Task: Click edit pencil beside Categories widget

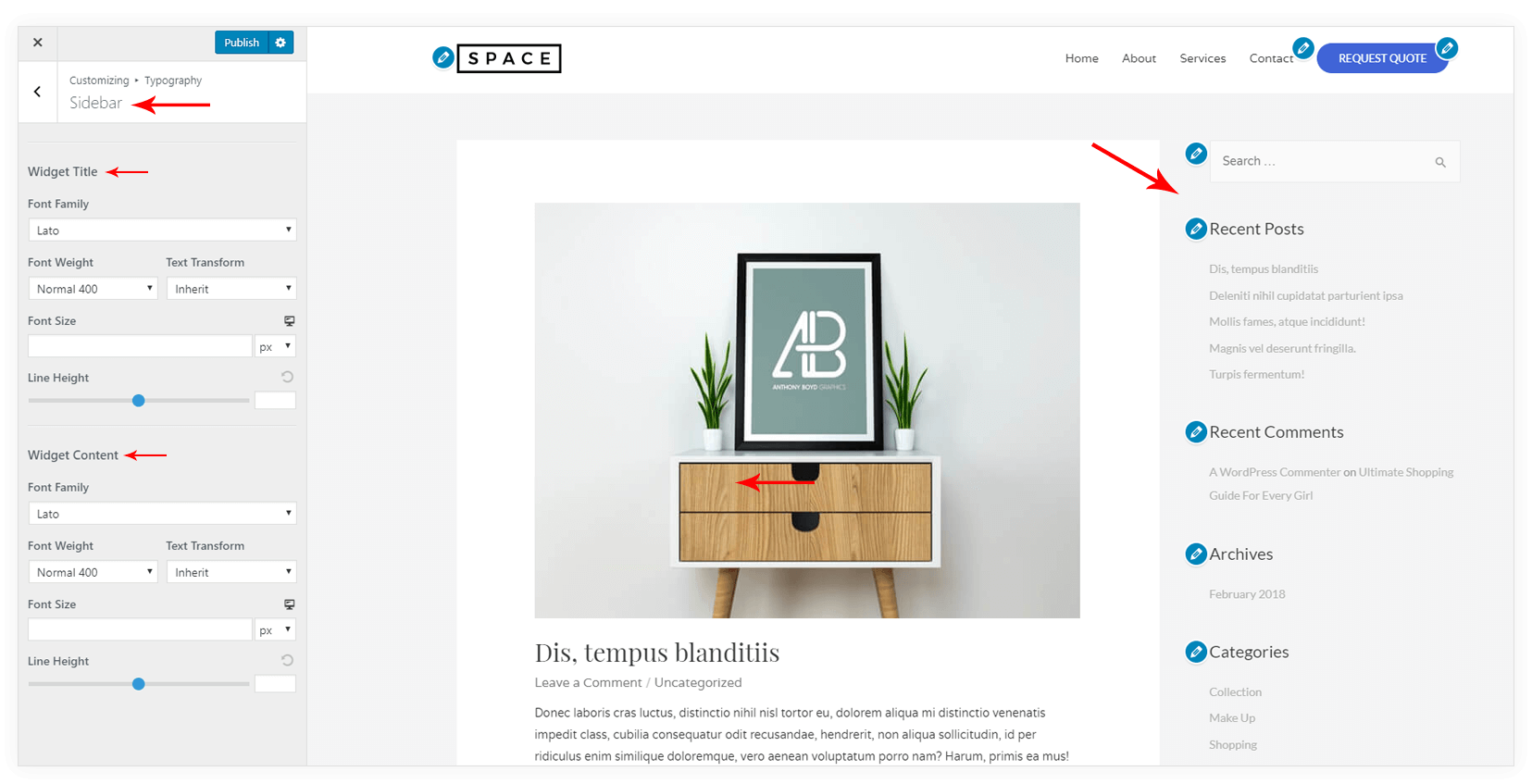Action: [x=1196, y=652]
